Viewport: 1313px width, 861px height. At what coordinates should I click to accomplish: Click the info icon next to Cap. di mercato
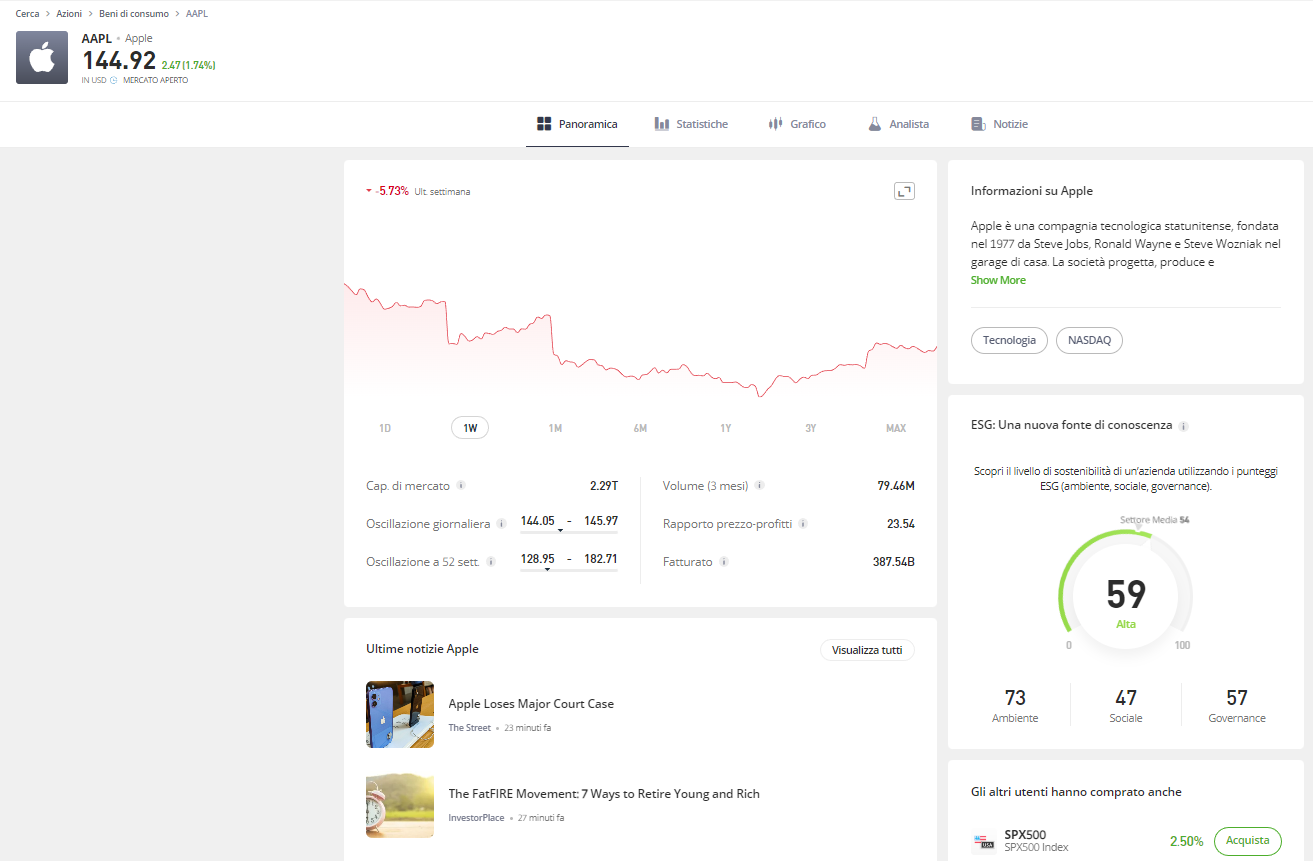[461, 485]
